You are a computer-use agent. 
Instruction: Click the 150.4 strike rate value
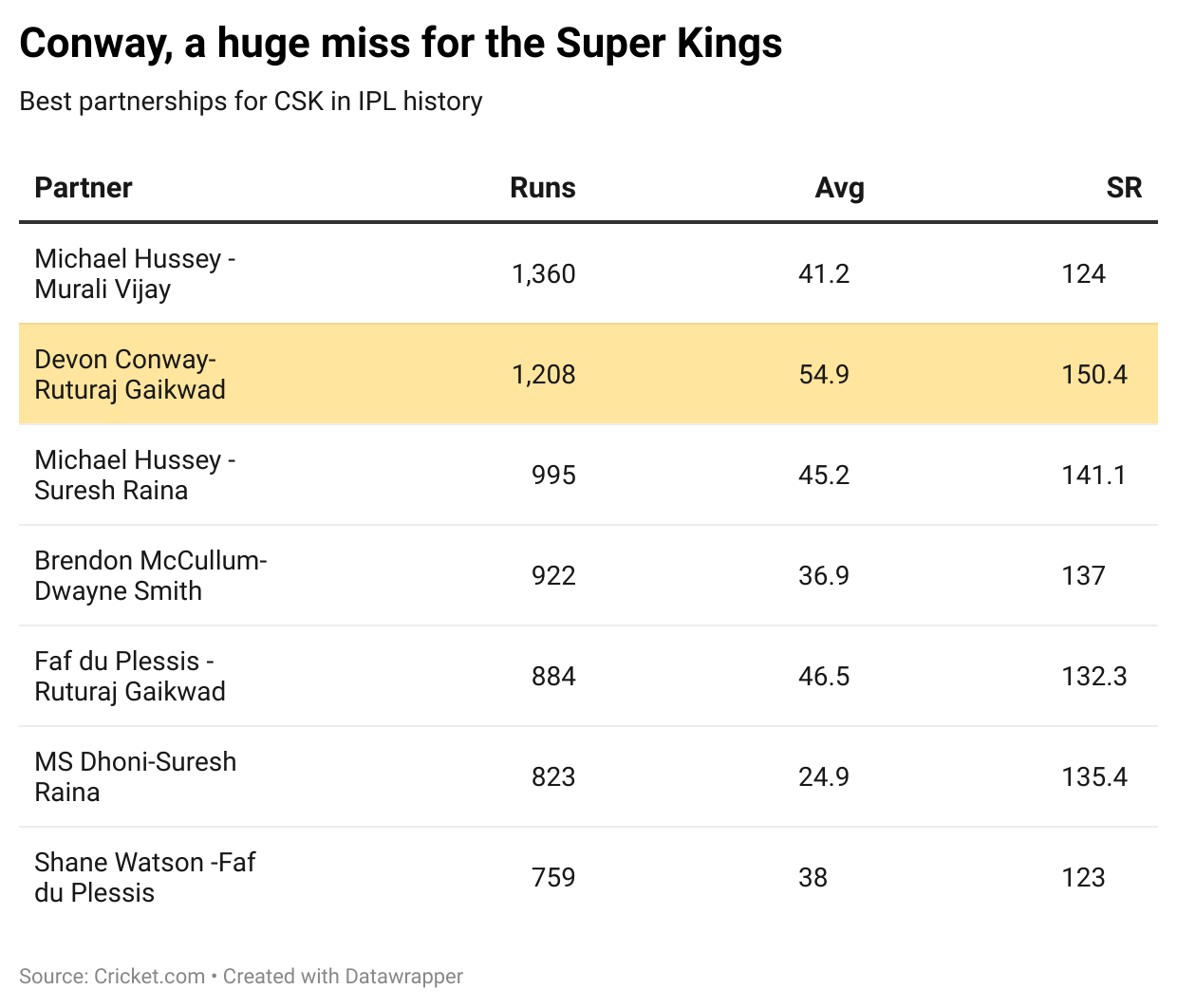pyautogui.click(x=1094, y=375)
